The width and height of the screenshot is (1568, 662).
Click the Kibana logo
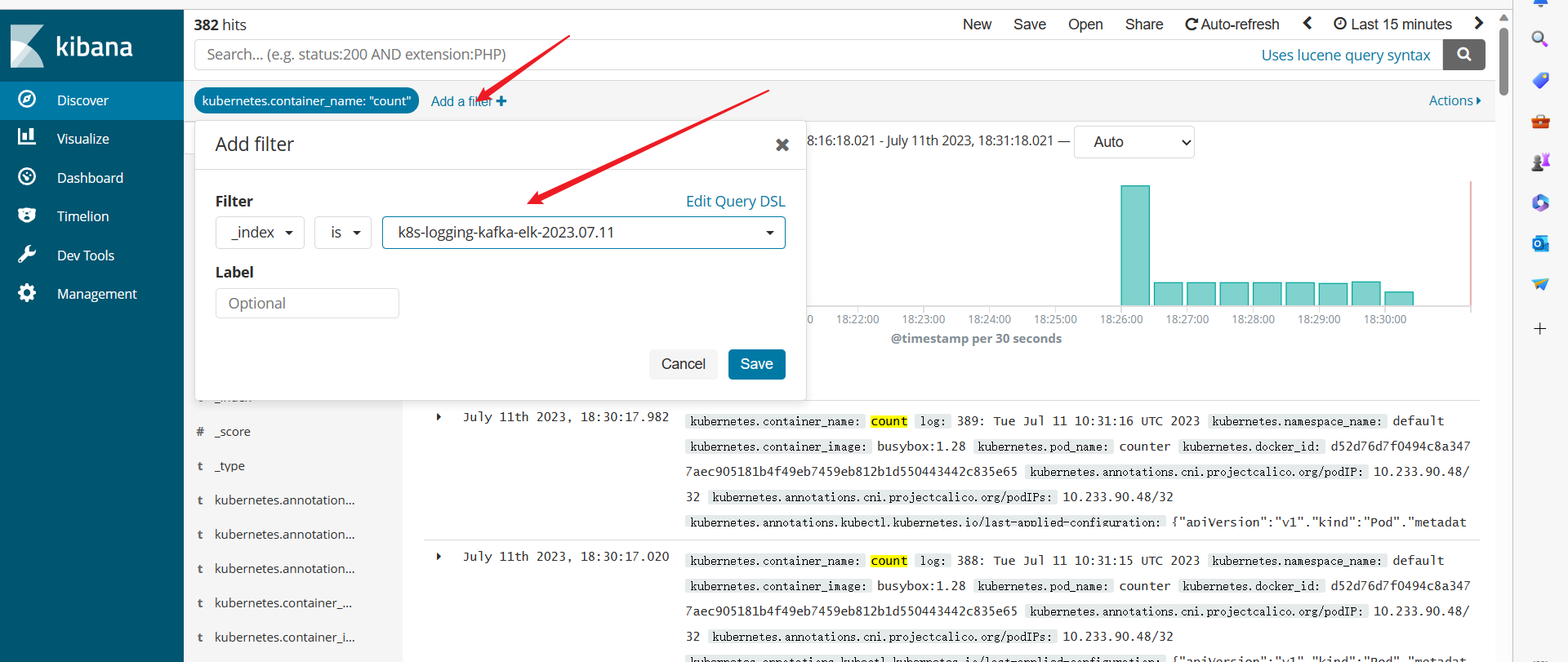pos(72,46)
